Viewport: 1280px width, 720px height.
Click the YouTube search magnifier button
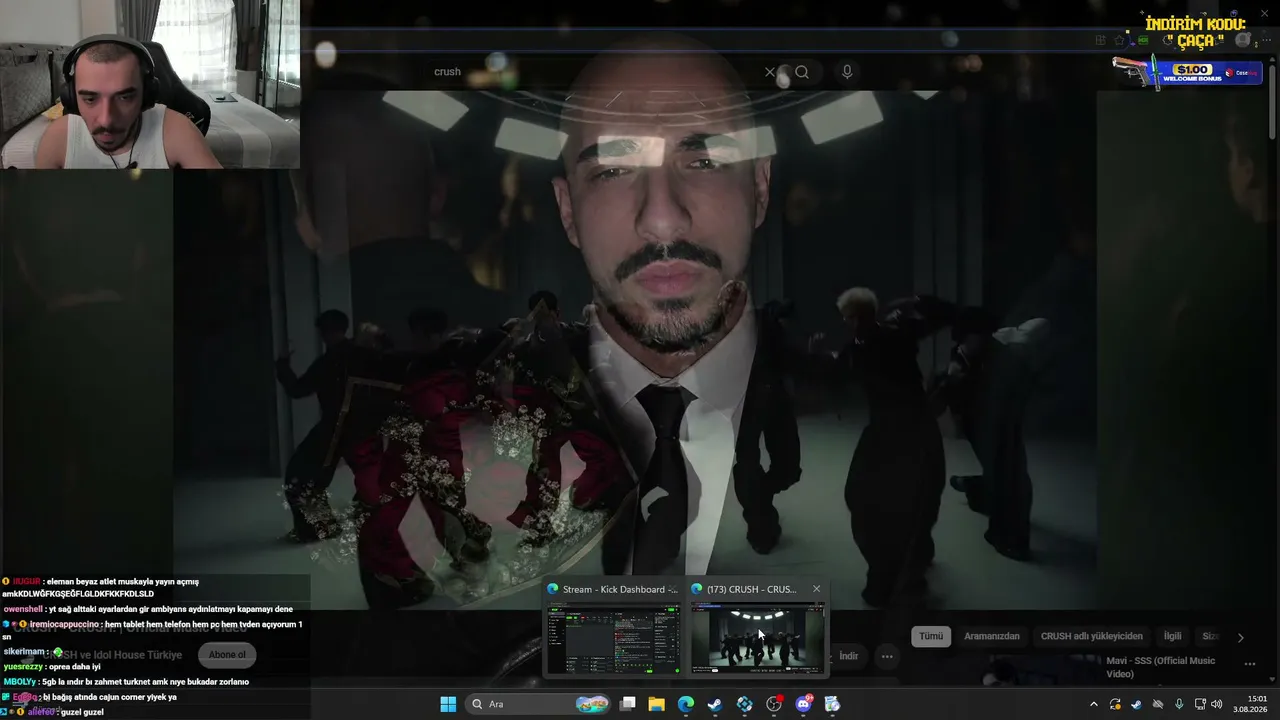(802, 72)
